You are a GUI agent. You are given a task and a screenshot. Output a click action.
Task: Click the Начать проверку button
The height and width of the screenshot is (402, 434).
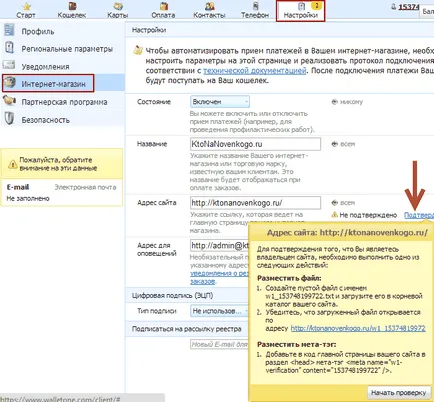(399, 393)
